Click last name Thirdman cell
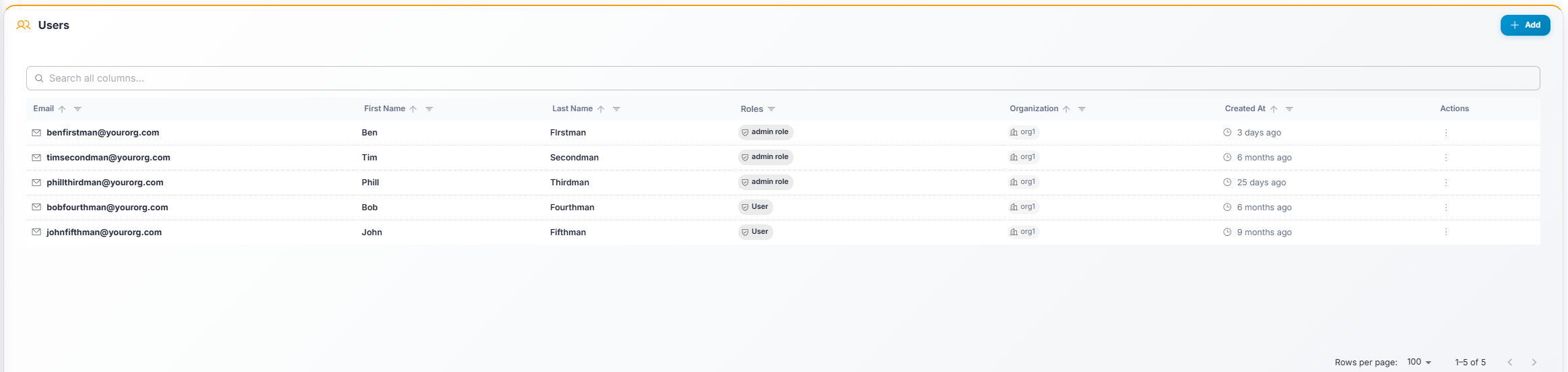 [570, 183]
